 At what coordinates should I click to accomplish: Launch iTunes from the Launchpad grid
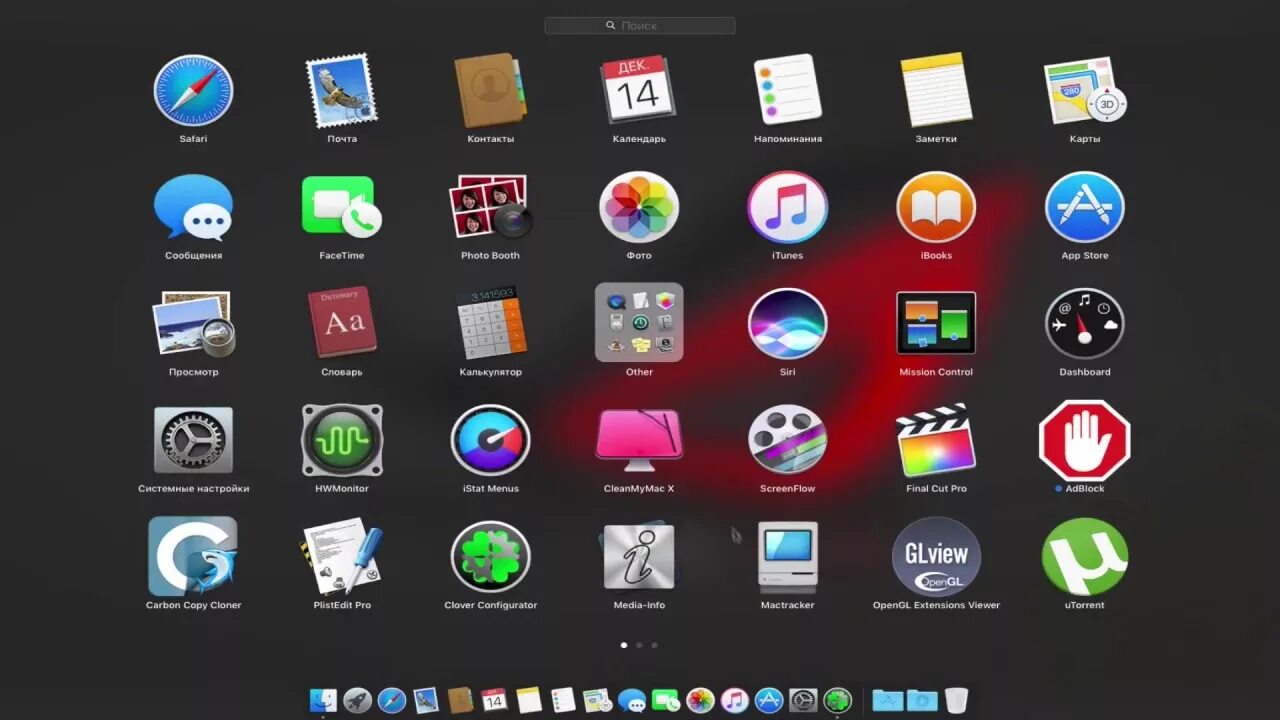(x=787, y=208)
